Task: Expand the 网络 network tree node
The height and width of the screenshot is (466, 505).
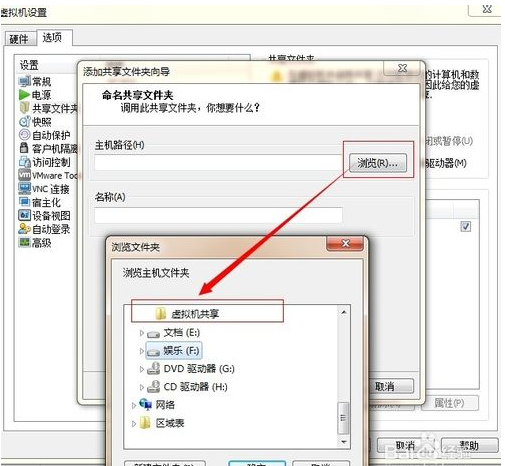Action: pos(134,405)
